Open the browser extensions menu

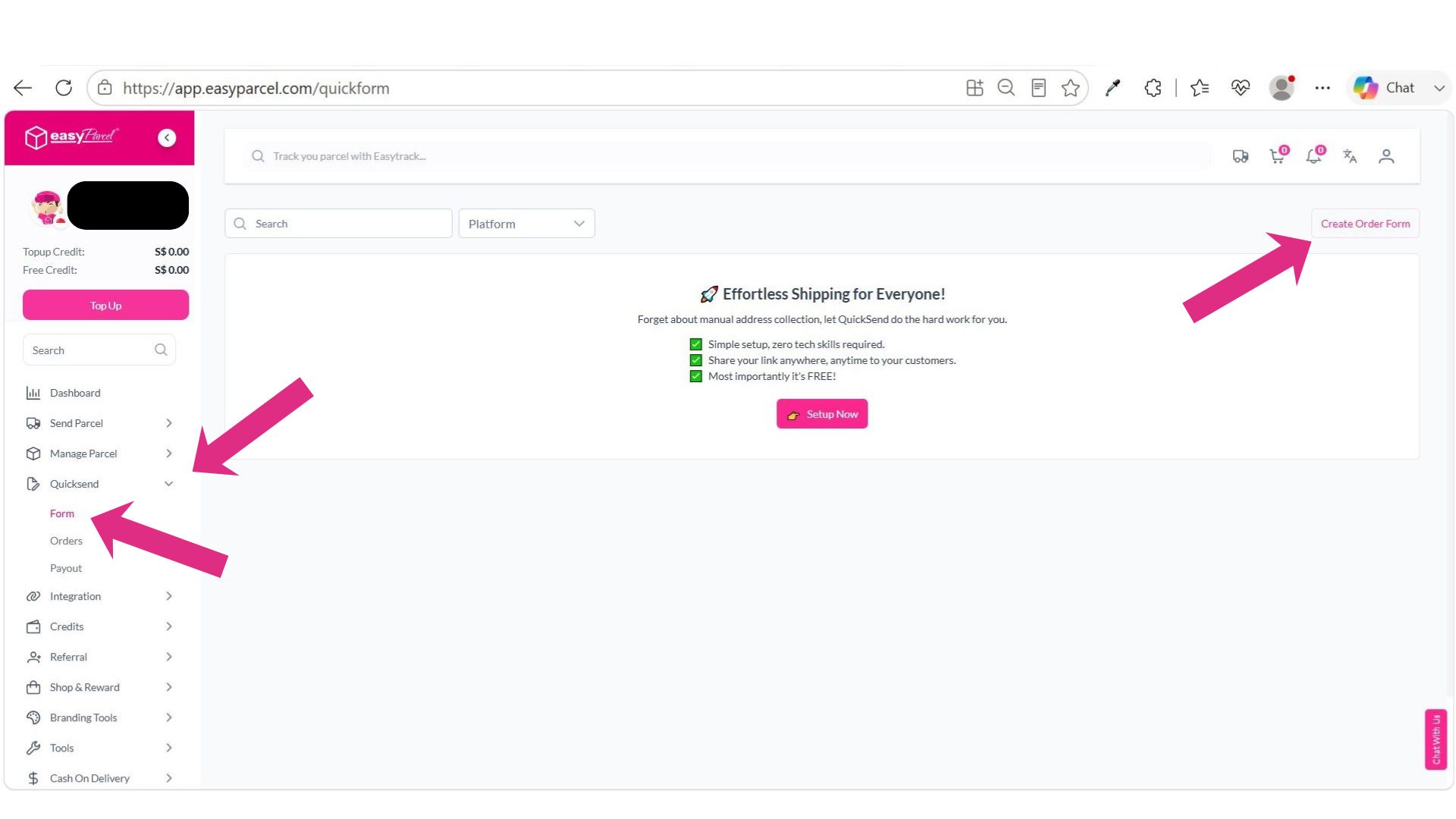(x=1153, y=88)
